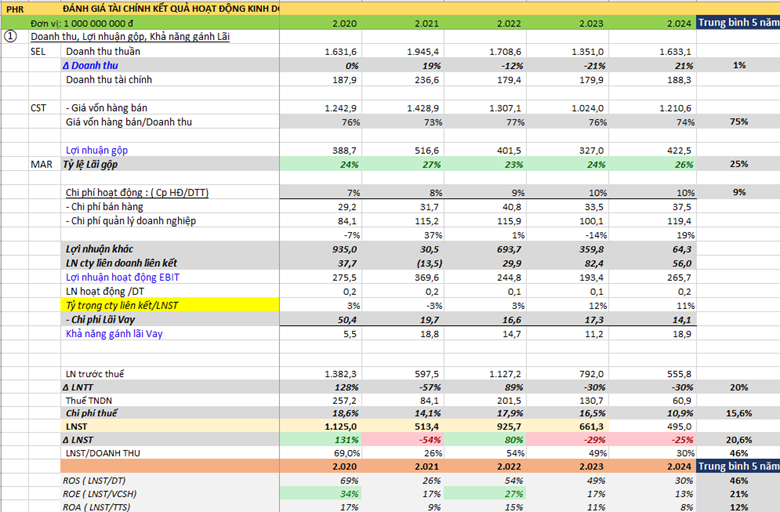Select LNST value 1.125,0
The height and width of the screenshot is (512, 780).
coord(341,426)
